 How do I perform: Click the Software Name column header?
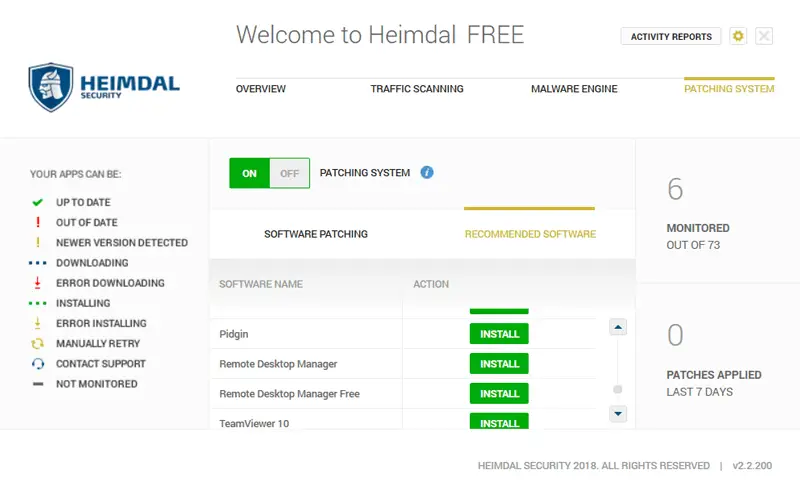pyautogui.click(x=261, y=284)
